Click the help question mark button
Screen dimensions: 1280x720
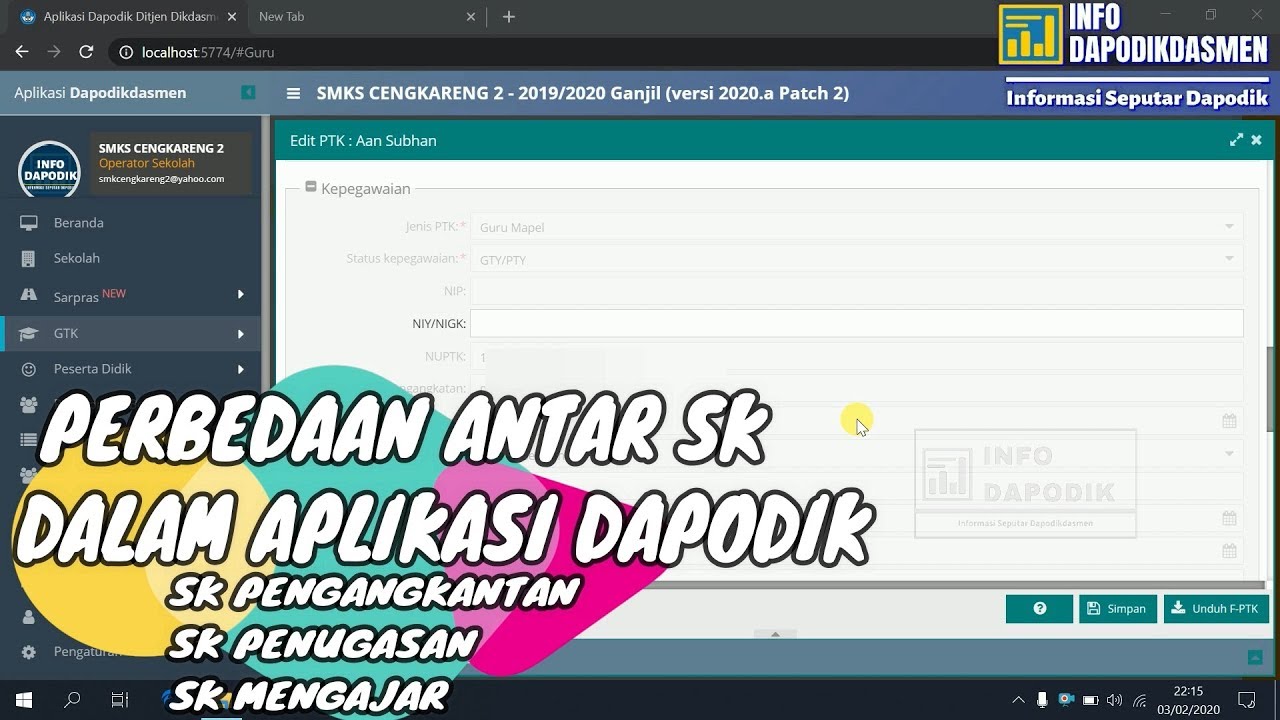(1039, 609)
